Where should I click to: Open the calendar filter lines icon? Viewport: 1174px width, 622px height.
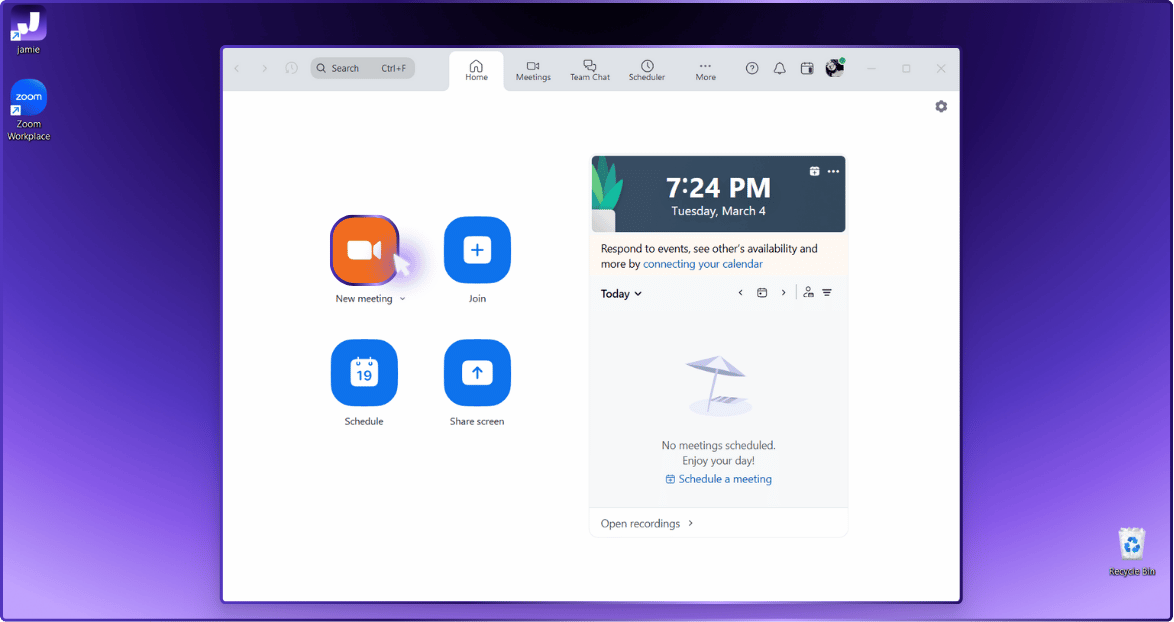point(827,293)
